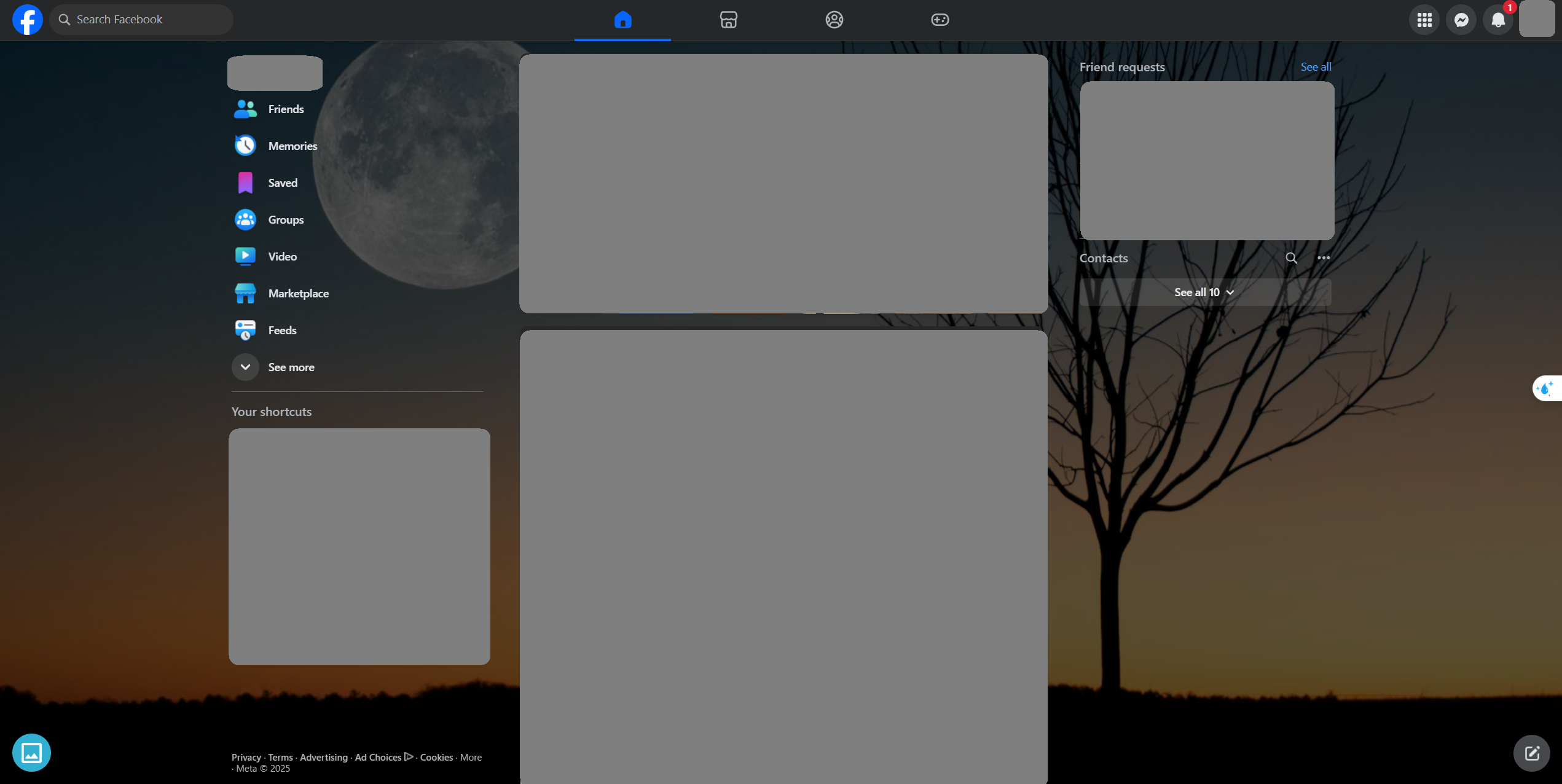Screen dimensions: 1562x784
Task: Navigate to Groups section
Action: coord(285,219)
